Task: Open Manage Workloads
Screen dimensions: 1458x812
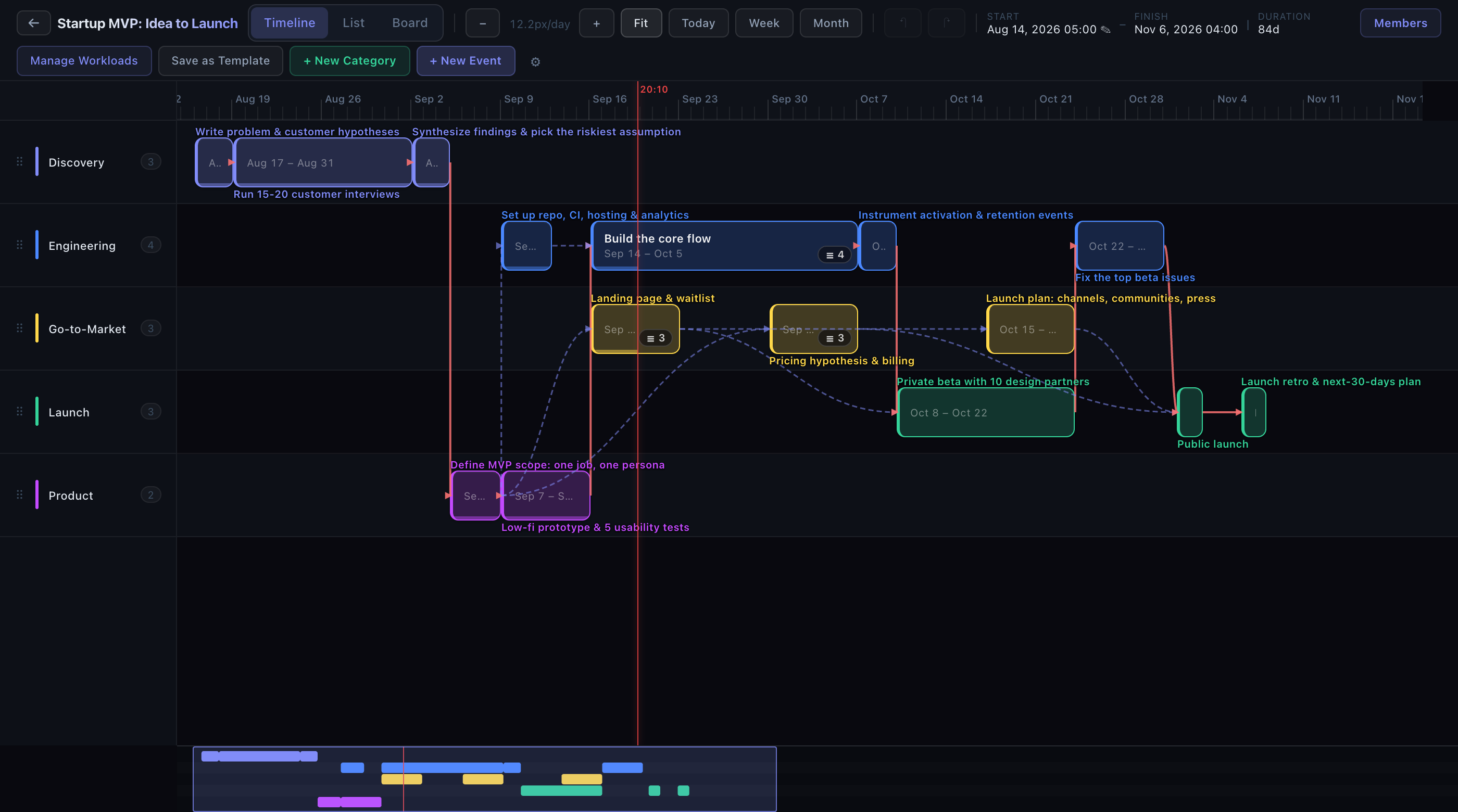Action: 84,60
